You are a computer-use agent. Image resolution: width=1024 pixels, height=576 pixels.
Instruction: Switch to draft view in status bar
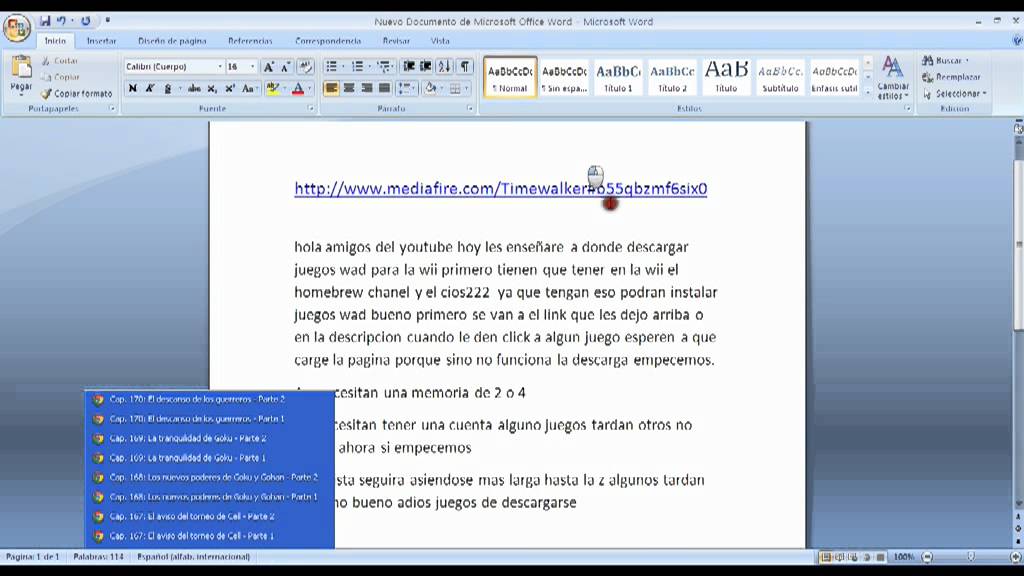tap(880, 557)
